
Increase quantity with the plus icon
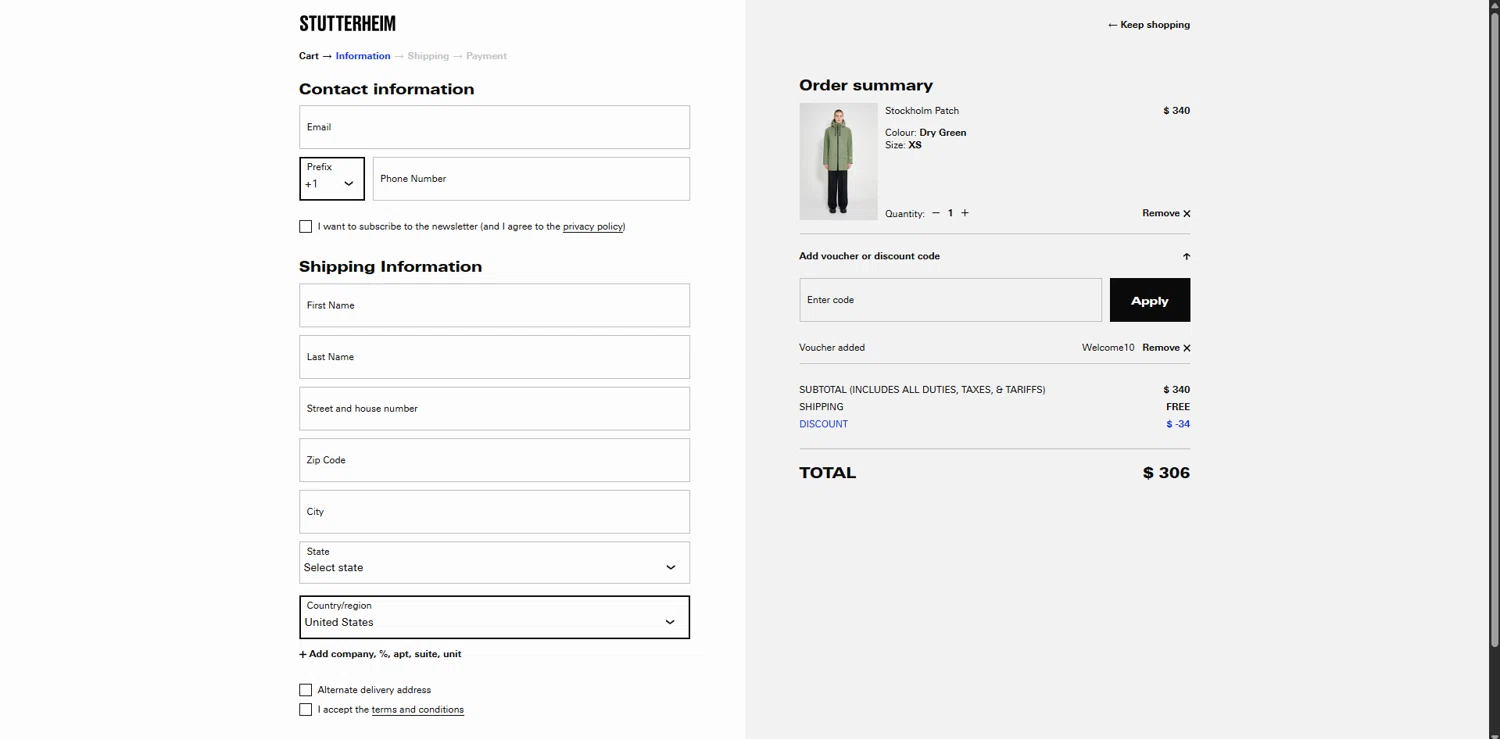(x=965, y=213)
